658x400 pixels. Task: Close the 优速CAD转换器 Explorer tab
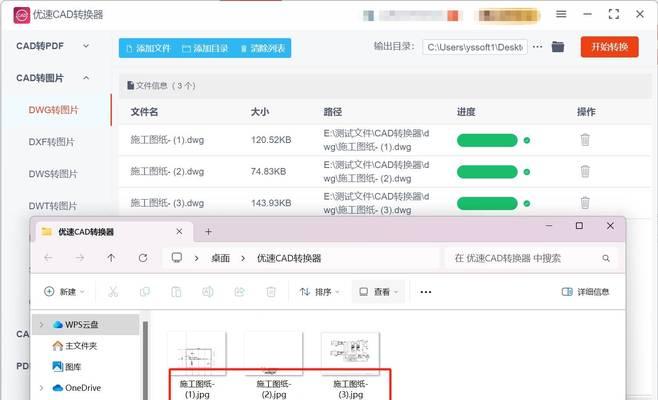click(179, 232)
